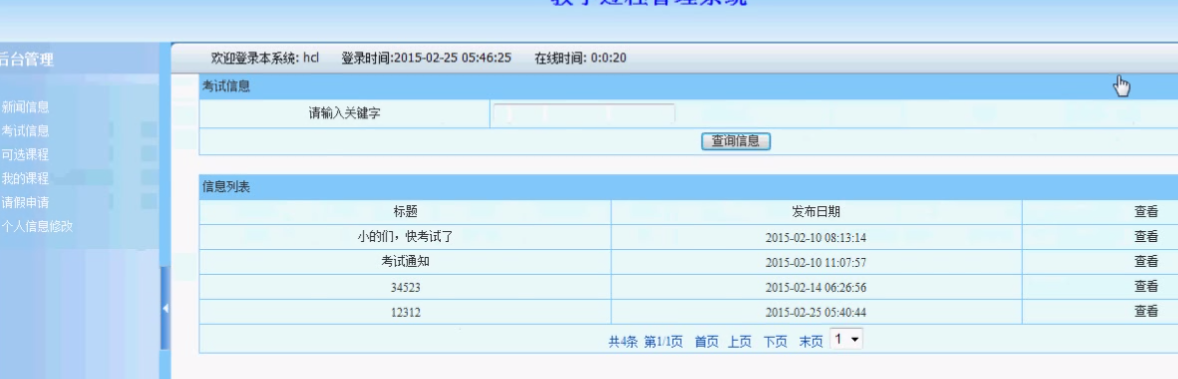Collapse the sidebar with the arrow handle
Viewport: 1178px width, 379px height.
coord(165,308)
